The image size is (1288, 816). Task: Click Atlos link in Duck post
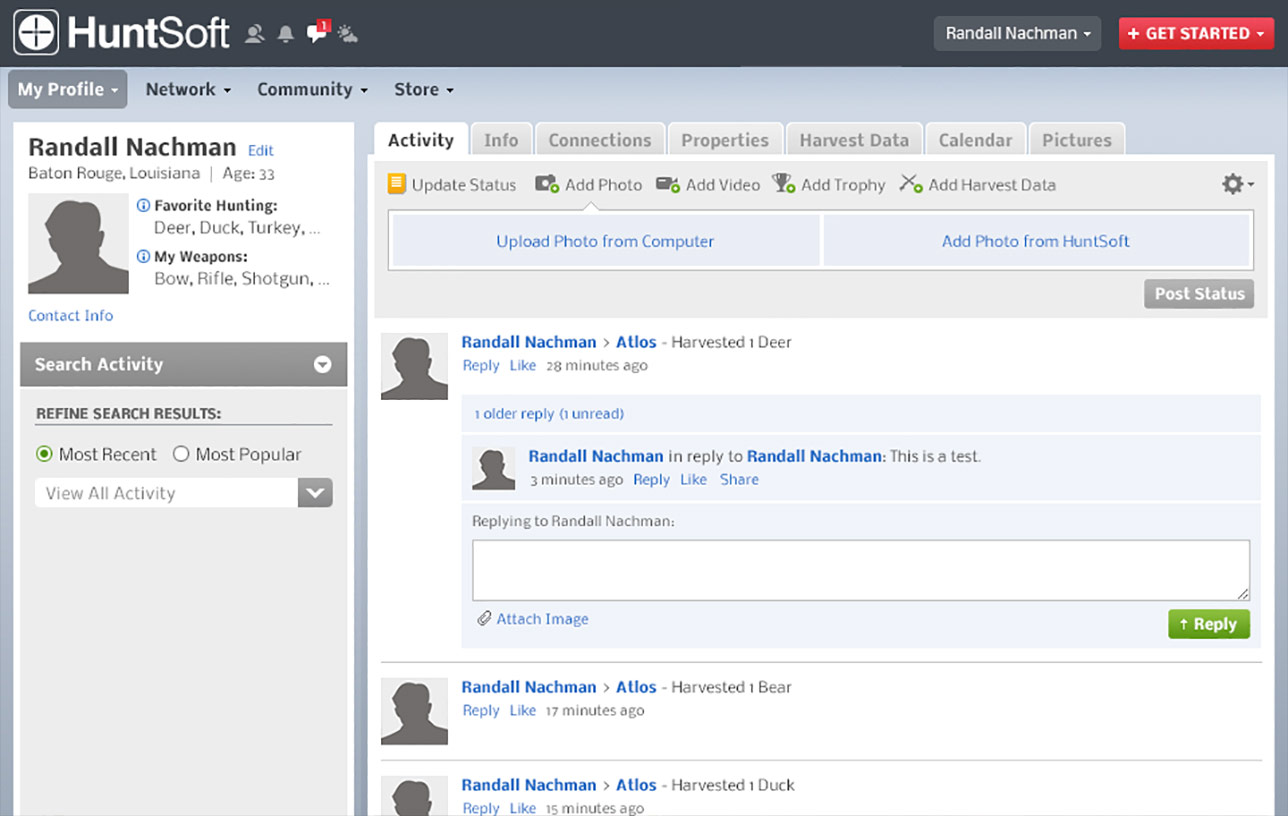click(x=636, y=785)
